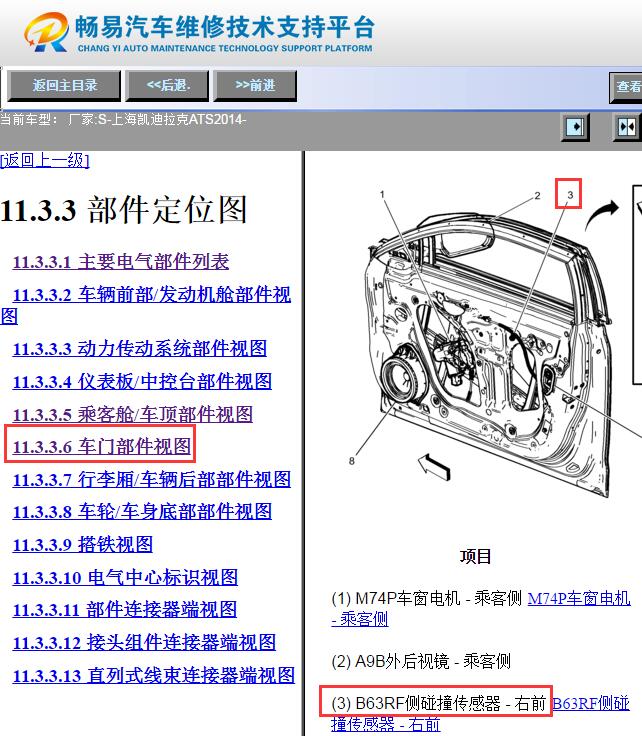
Task: Open 11.3.3.10 电气中心标识视图
Action: click(125, 577)
